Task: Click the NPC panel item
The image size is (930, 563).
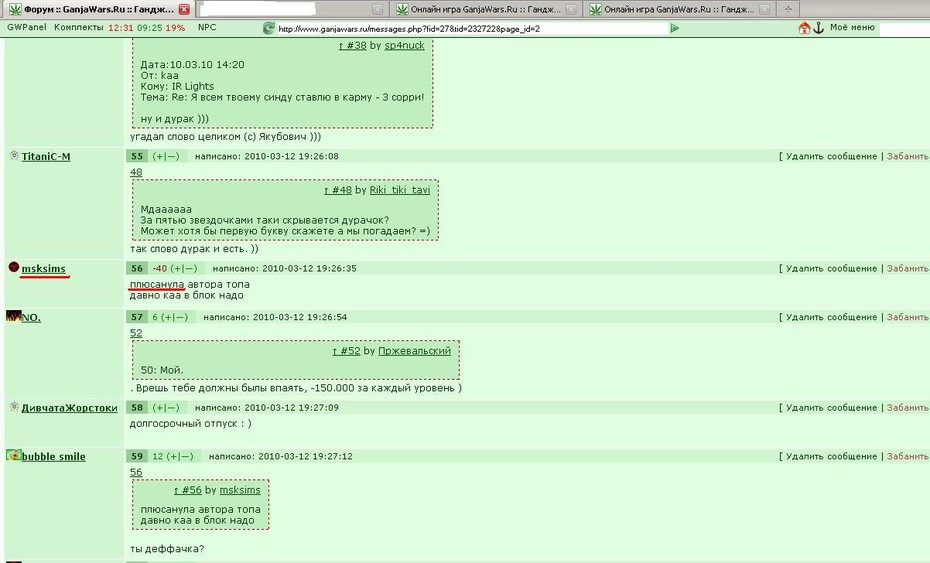Action: [x=207, y=27]
